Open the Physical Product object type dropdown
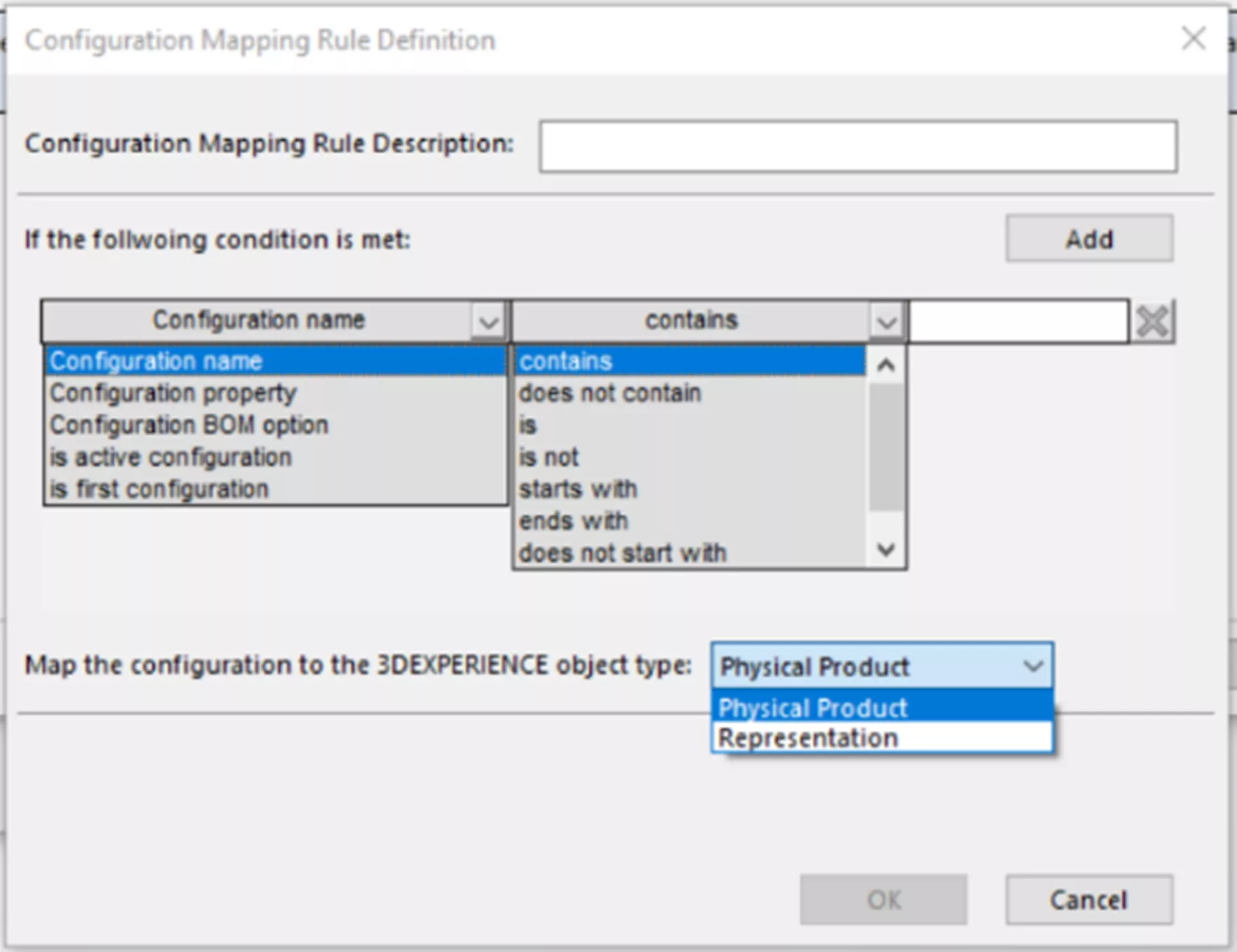Image resolution: width=1237 pixels, height=952 pixels. click(x=882, y=665)
